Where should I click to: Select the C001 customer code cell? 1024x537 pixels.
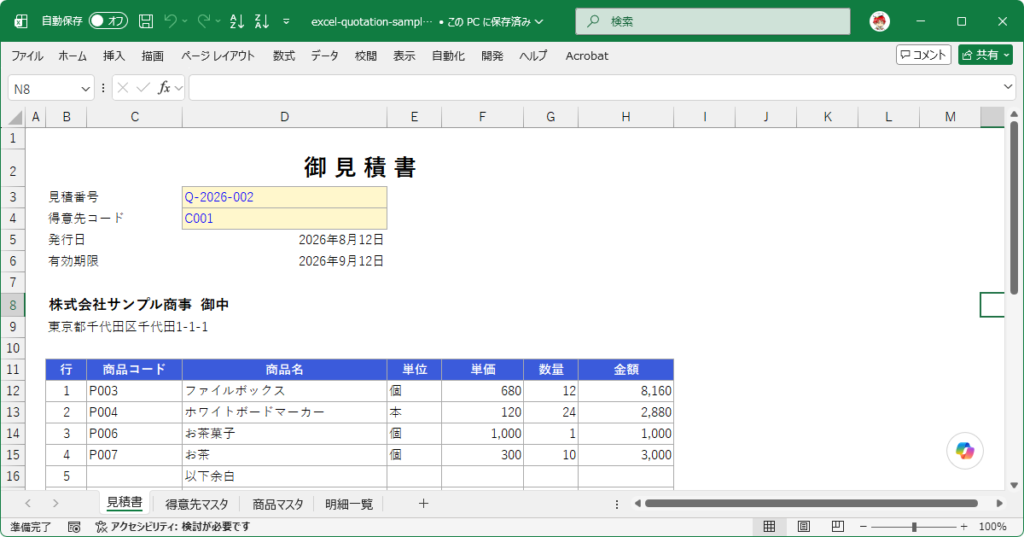coord(285,218)
